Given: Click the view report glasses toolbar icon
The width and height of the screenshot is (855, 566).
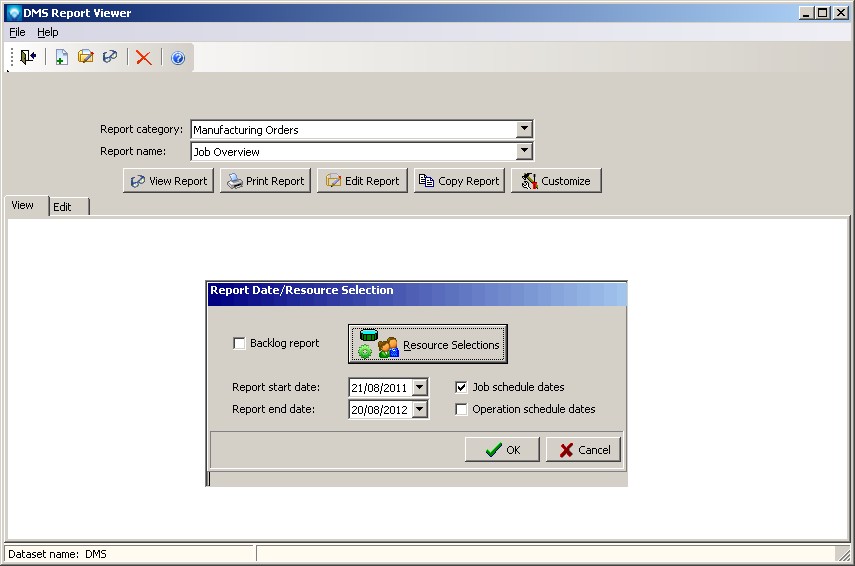Looking at the screenshot, I should coord(110,58).
